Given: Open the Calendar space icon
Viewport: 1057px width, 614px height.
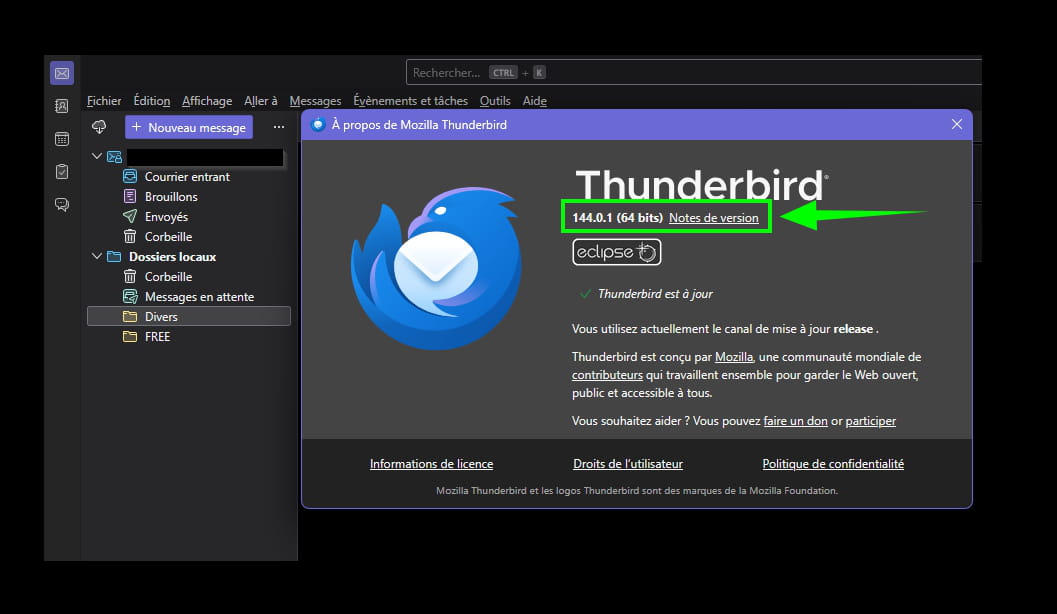Looking at the screenshot, I should tap(62, 139).
